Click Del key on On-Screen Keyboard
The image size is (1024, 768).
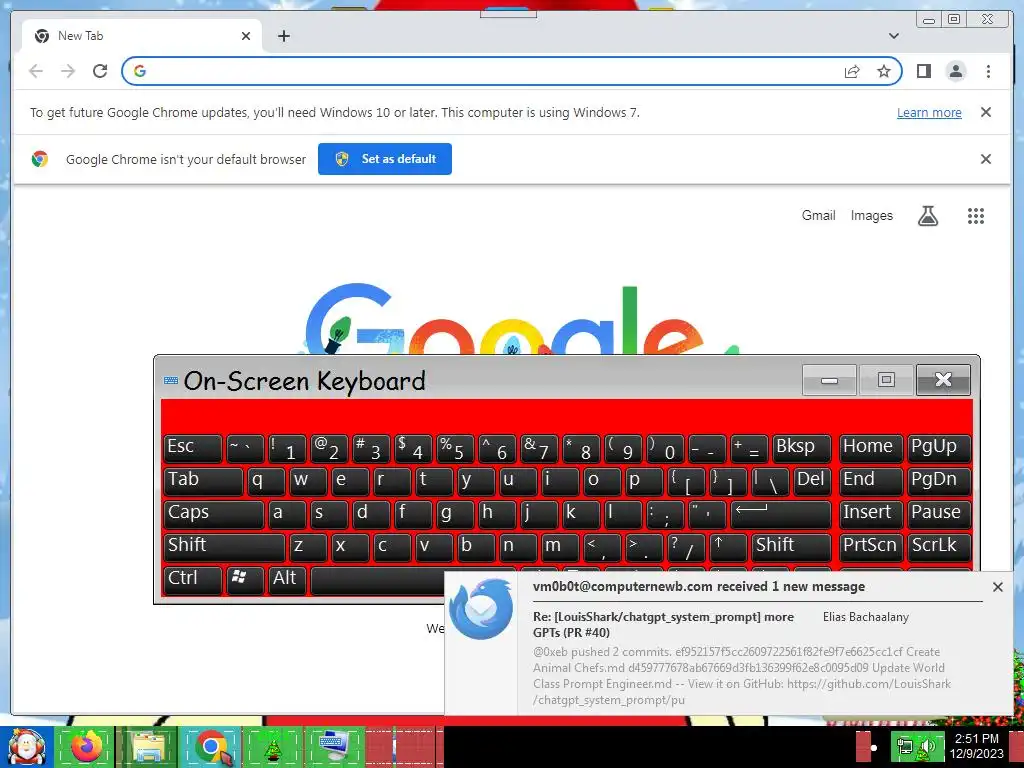point(812,481)
